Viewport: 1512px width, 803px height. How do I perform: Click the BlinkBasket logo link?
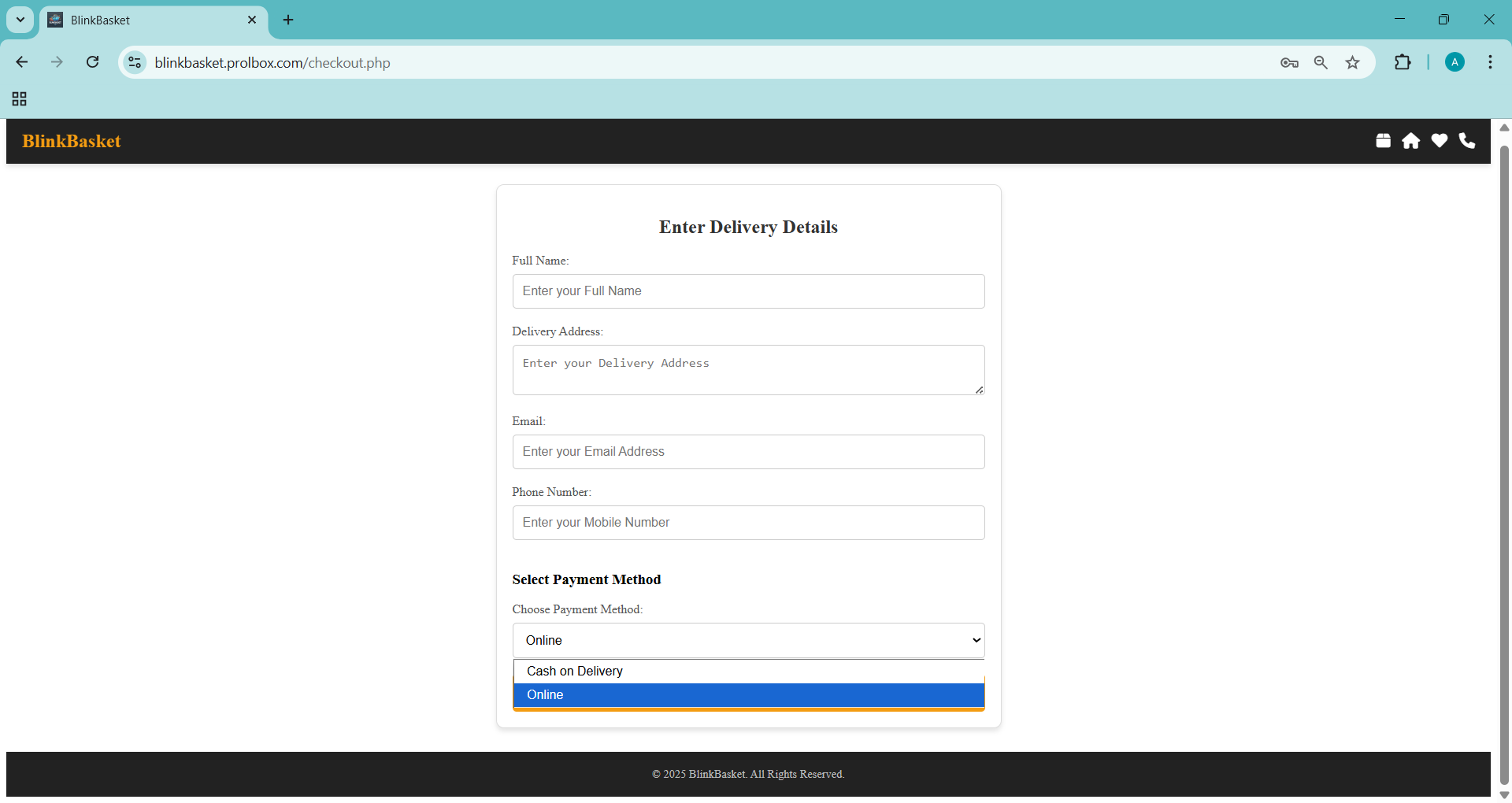(x=72, y=142)
